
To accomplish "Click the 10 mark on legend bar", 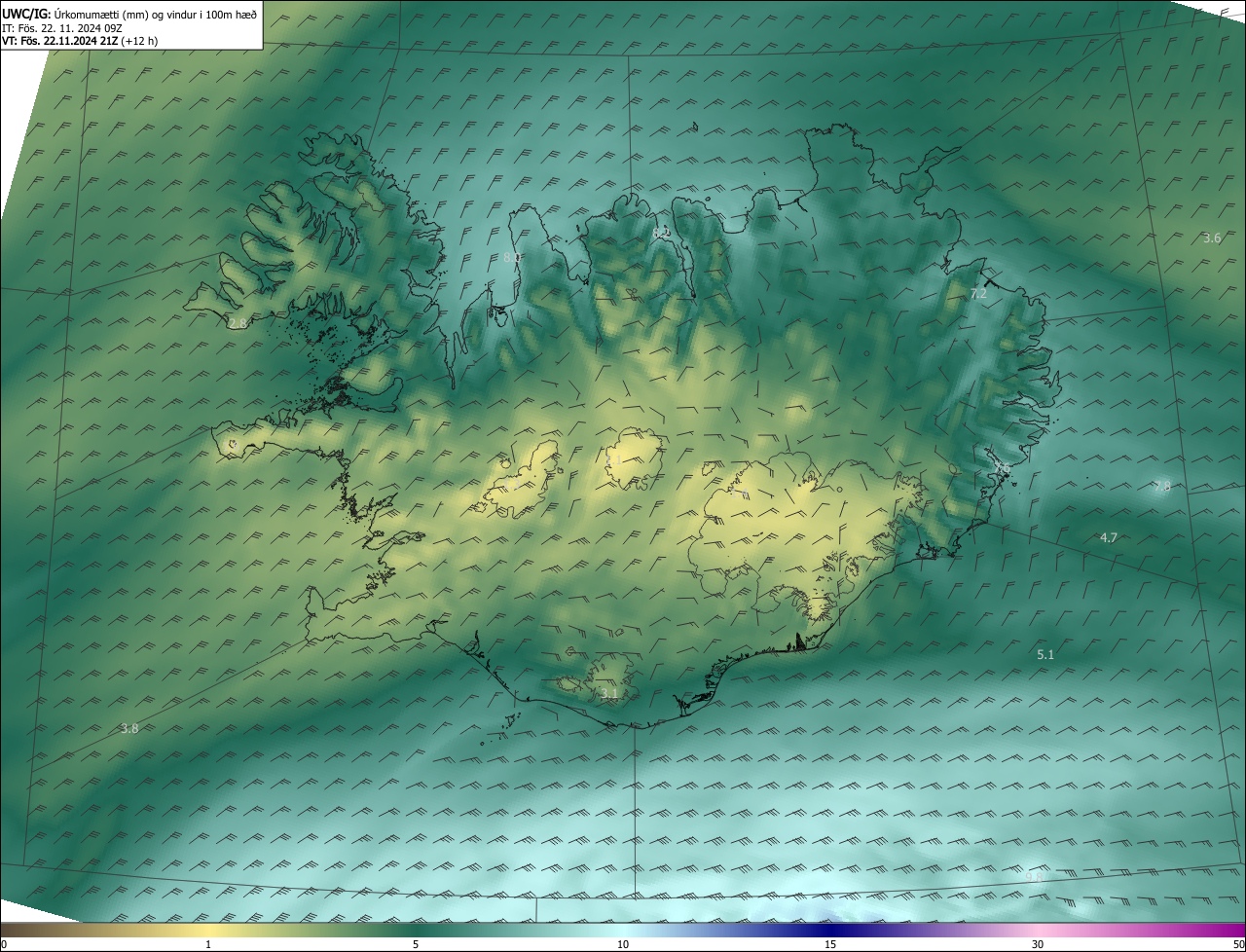I will [623, 944].
